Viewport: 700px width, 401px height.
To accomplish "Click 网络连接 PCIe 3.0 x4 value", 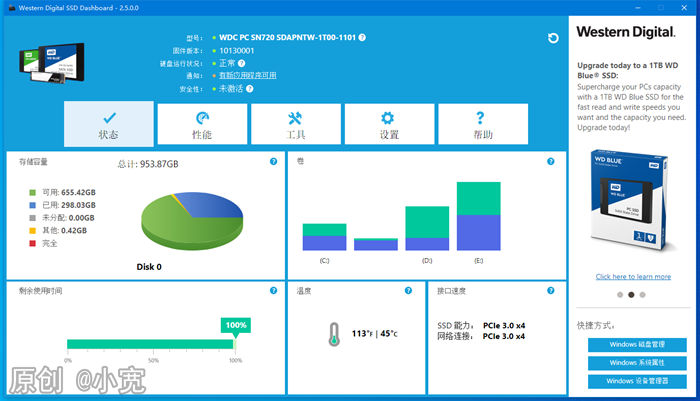I will coord(504,336).
